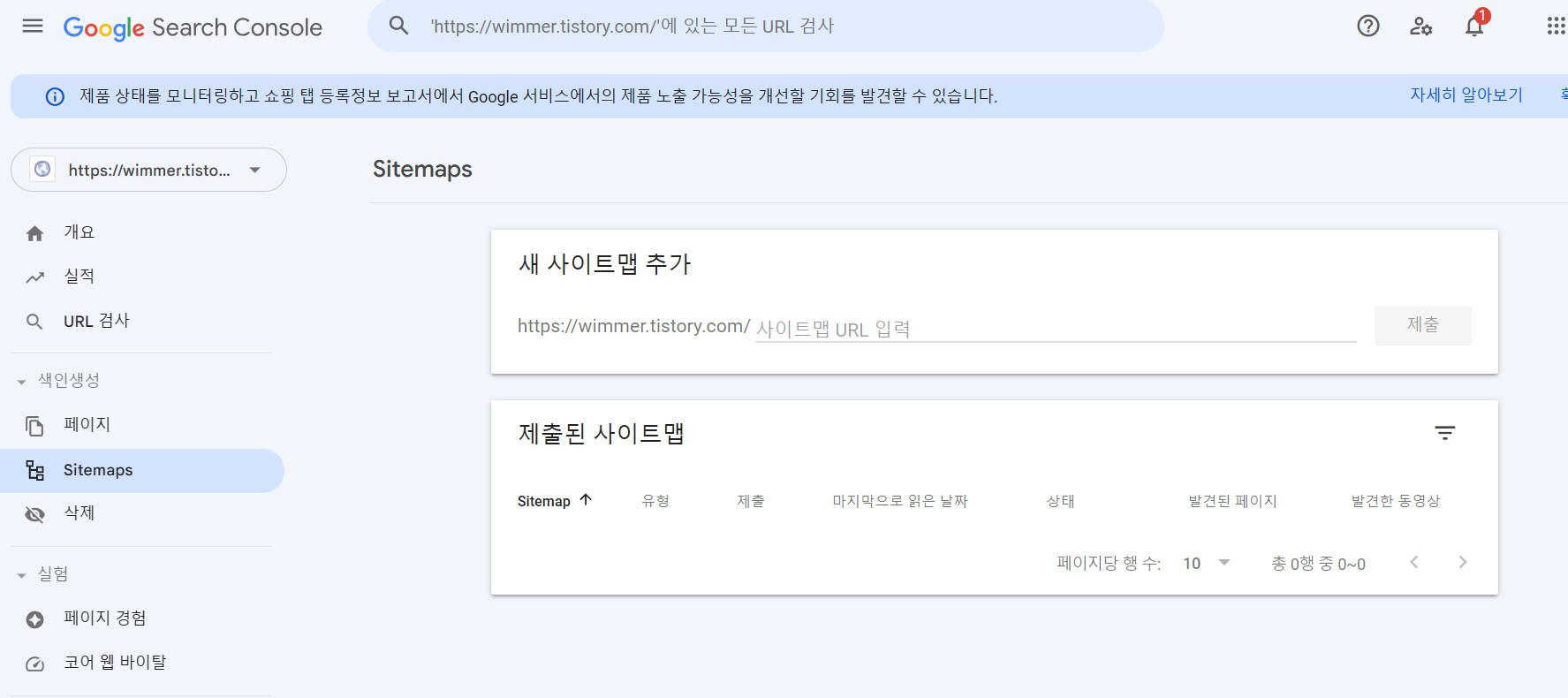Click the pages icon beside 페이지
The width and height of the screenshot is (1568, 698).
coord(34,426)
